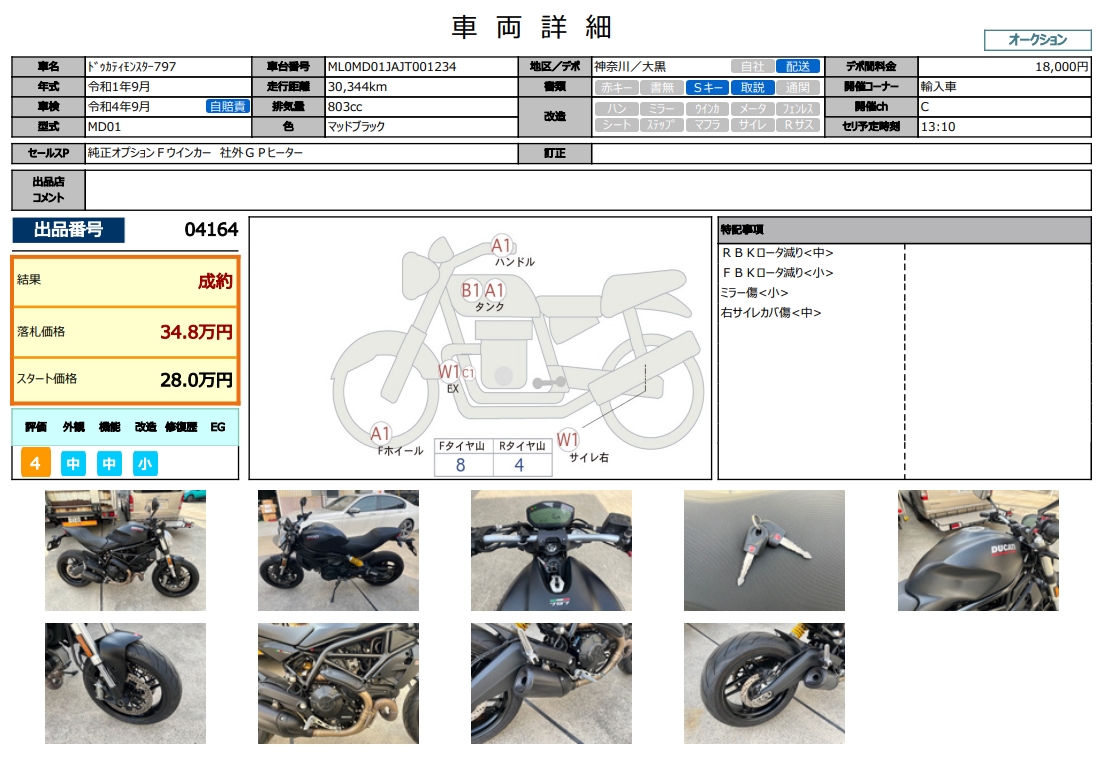
Task: Open the engine and trellis frame photo
Action: click(338, 683)
